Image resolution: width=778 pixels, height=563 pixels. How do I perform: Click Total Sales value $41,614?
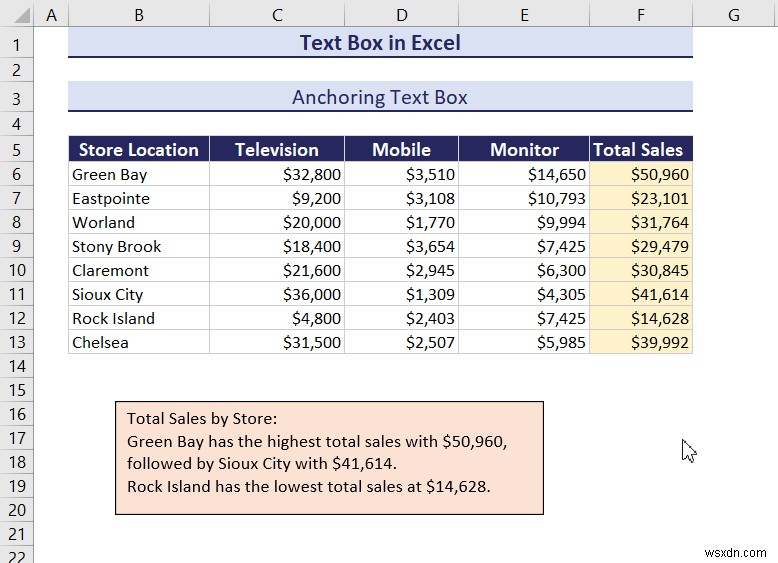(x=641, y=294)
